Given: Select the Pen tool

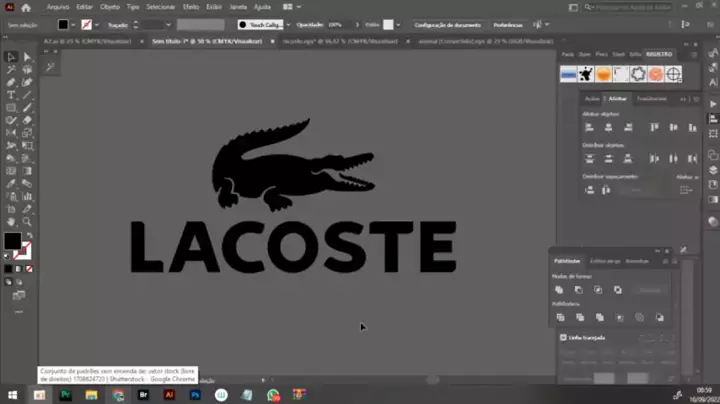Looking at the screenshot, I should point(11,82).
